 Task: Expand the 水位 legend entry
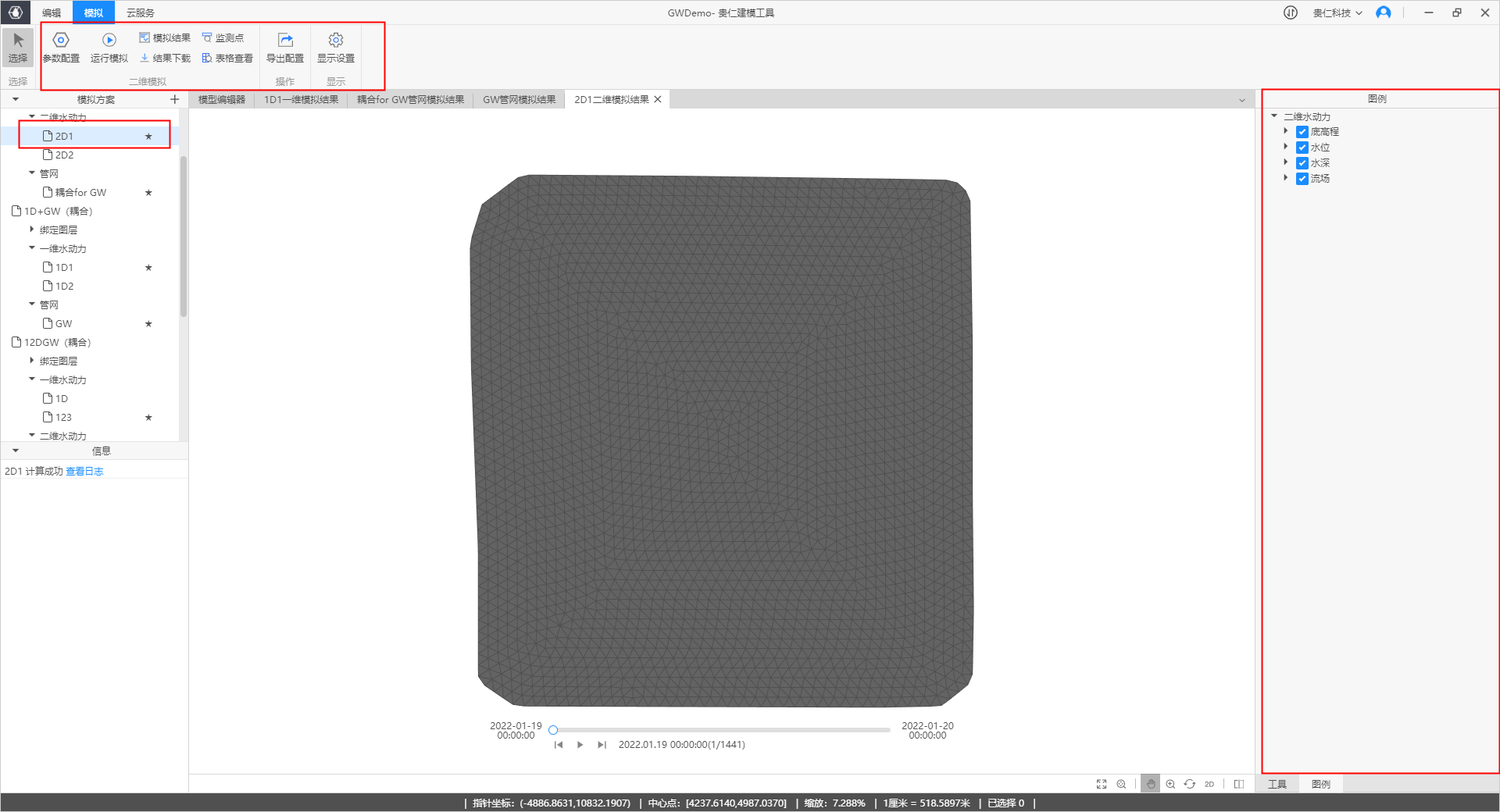pyautogui.click(x=1286, y=147)
